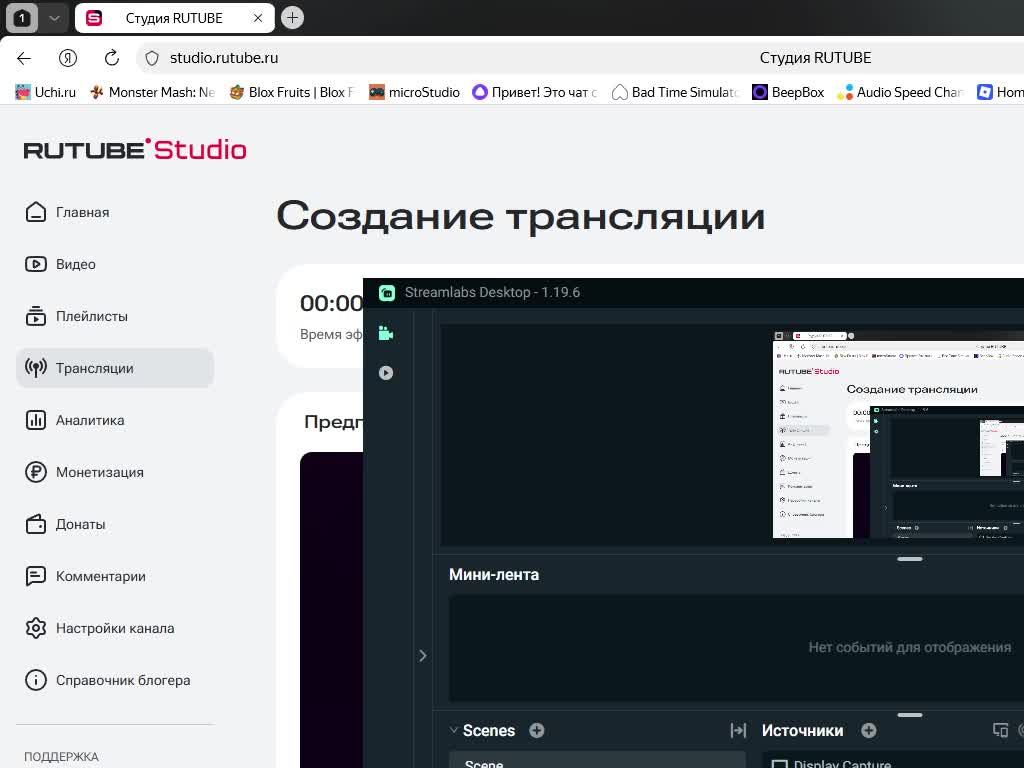Click the tab counter showing 1

coord(22,18)
